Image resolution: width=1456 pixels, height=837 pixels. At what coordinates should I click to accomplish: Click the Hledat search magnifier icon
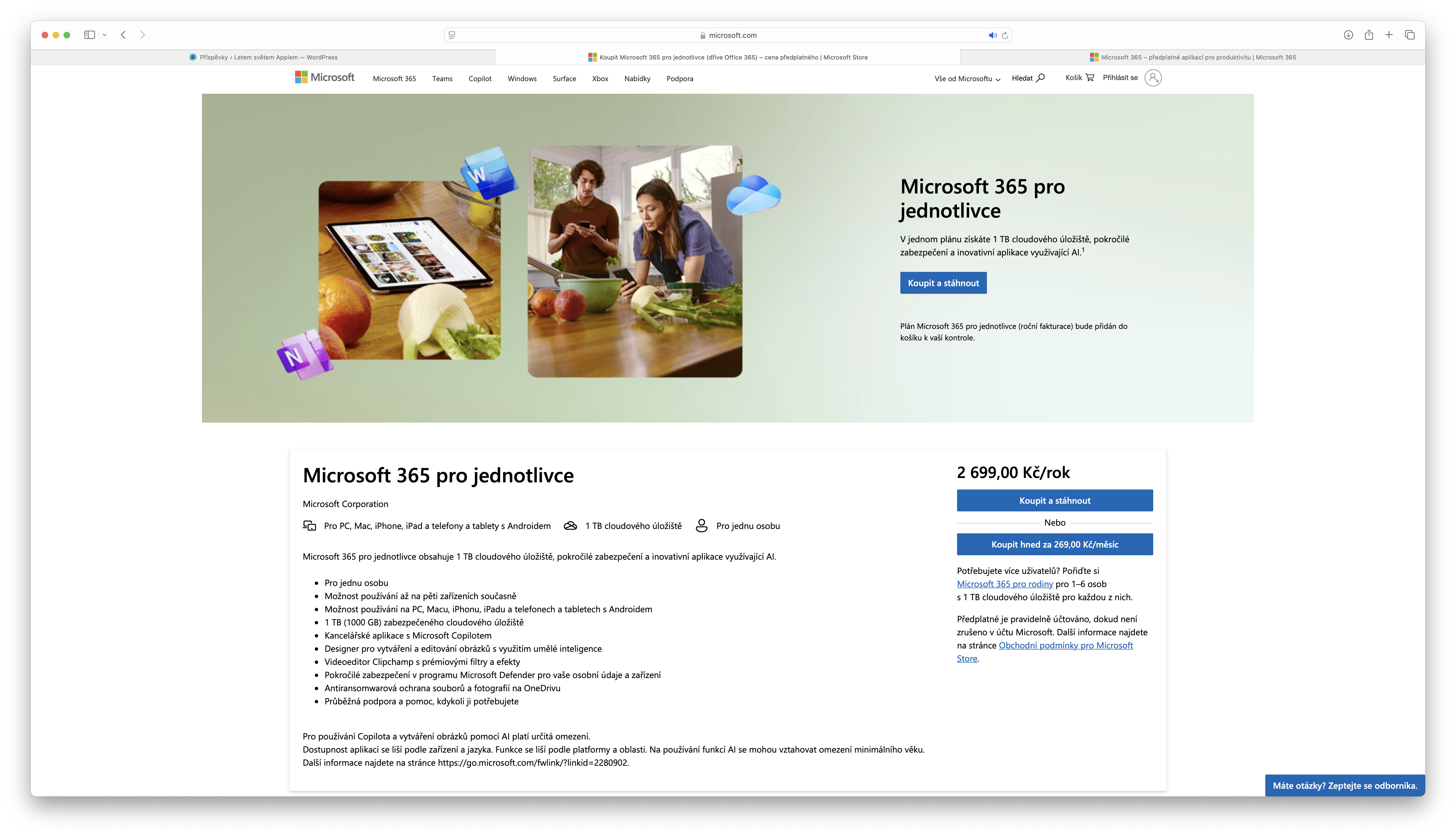pyautogui.click(x=1040, y=78)
